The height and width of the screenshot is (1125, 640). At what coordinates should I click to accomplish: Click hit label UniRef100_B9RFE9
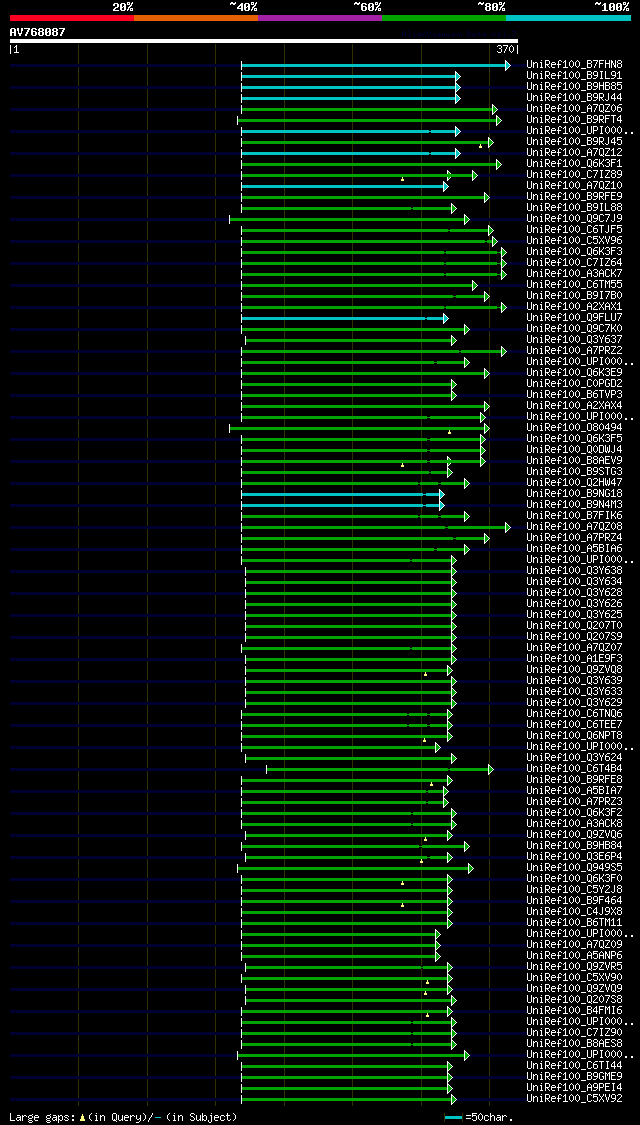click(x=574, y=197)
